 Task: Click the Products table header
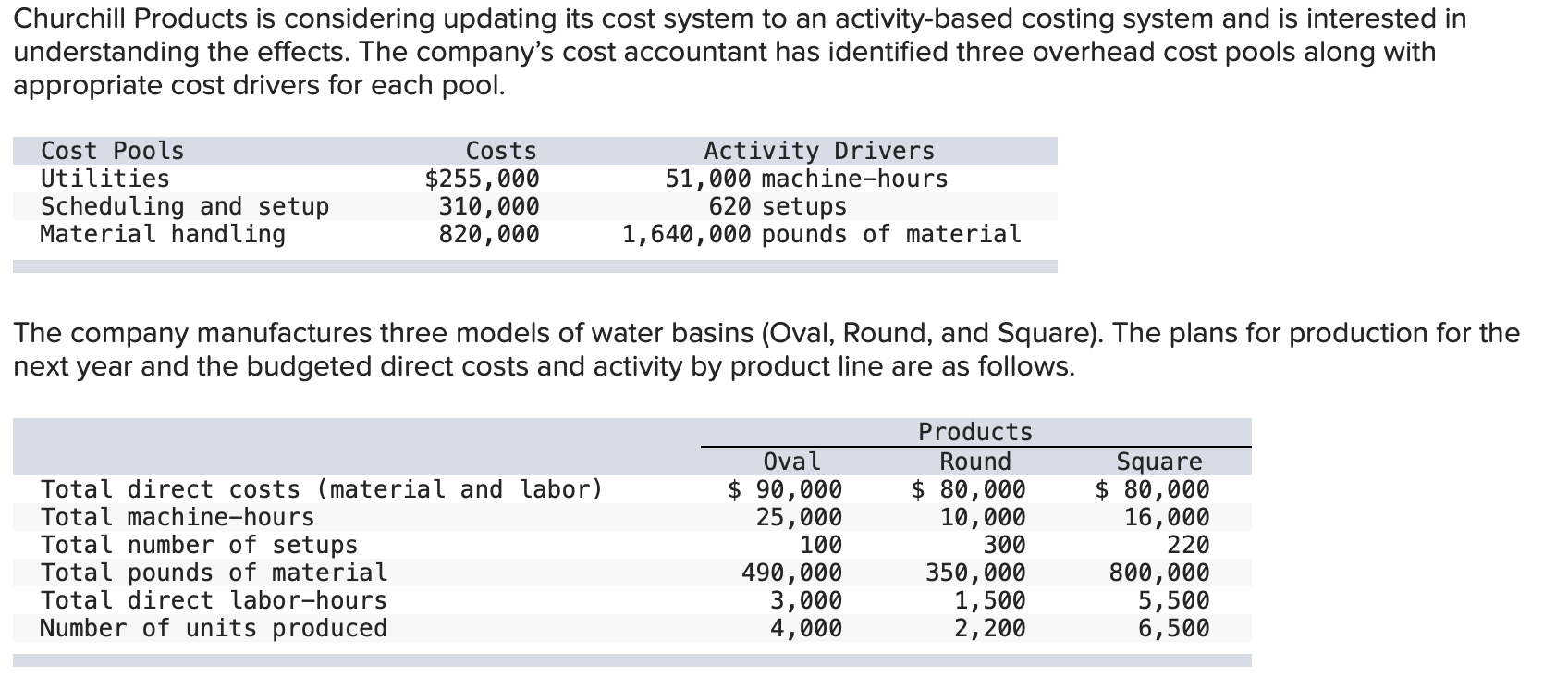(x=975, y=432)
